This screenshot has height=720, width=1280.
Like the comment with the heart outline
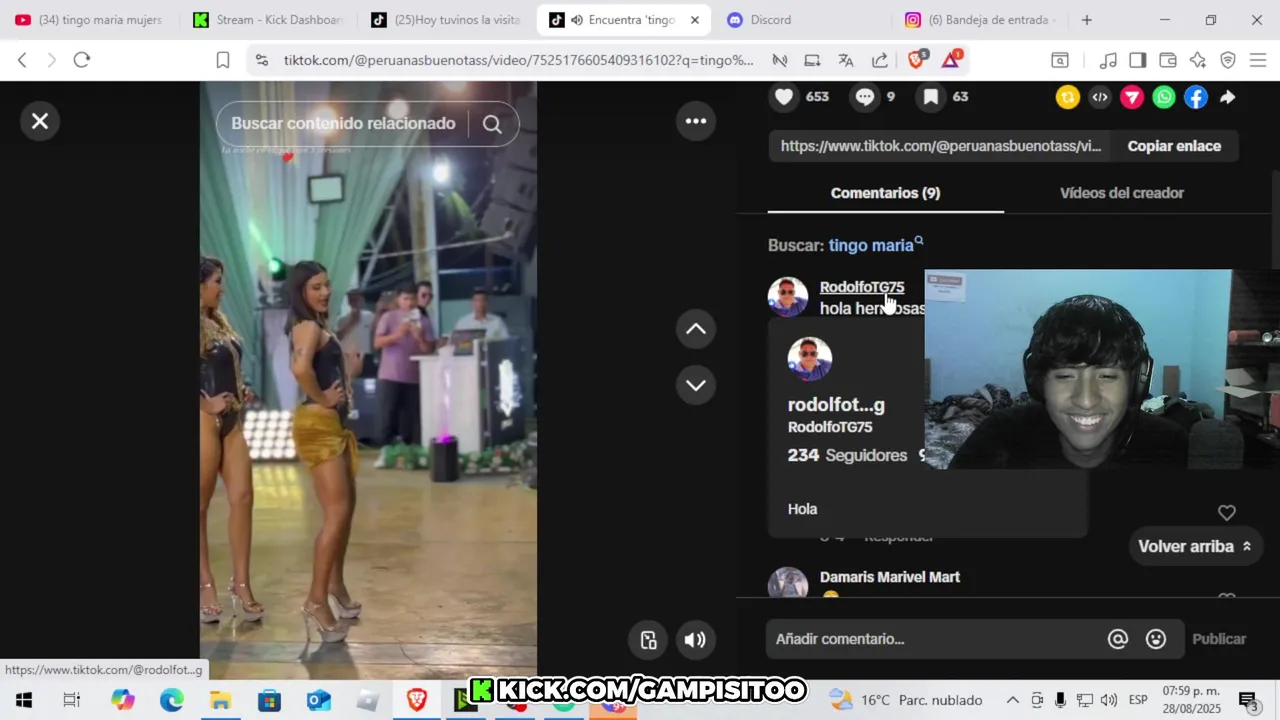pyautogui.click(x=1227, y=513)
